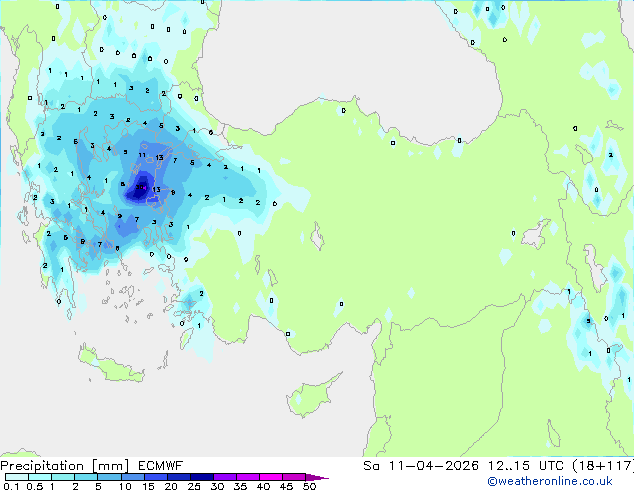The image size is (634, 490).
Task: Click the '35' legend tick label
Action: (240, 486)
